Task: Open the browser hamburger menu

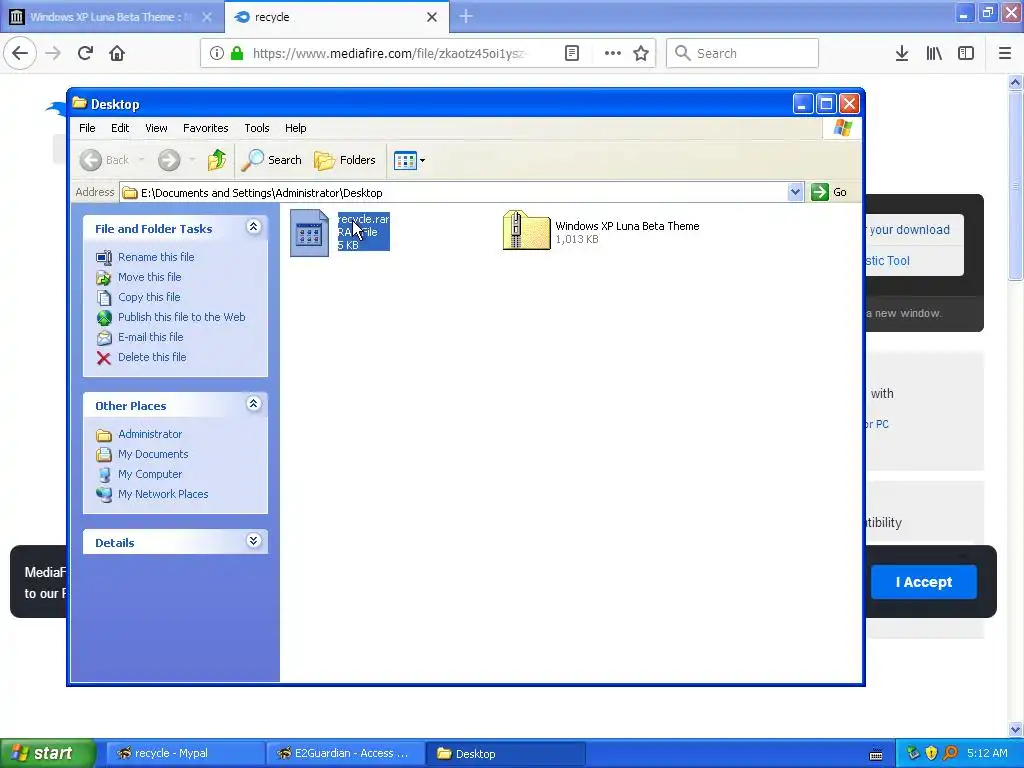Action: (x=1005, y=53)
